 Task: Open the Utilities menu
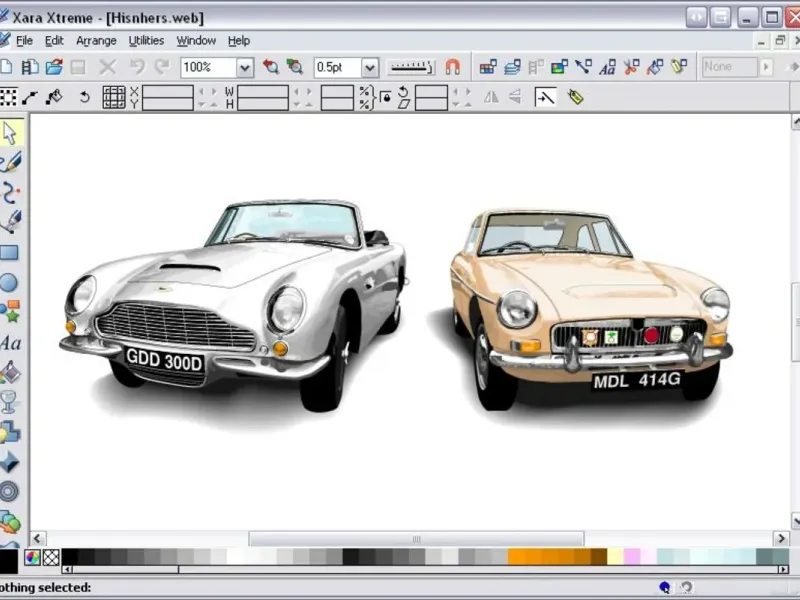tap(146, 41)
